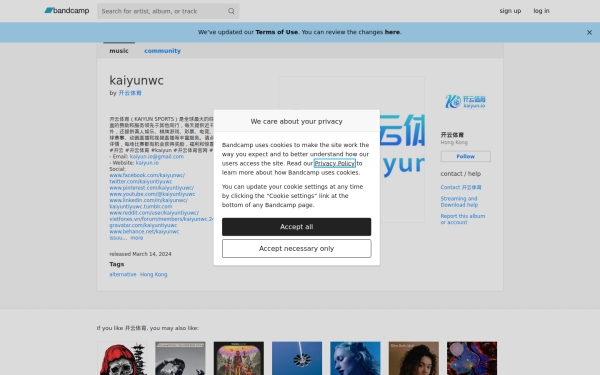The height and width of the screenshot is (375, 600).
Task: Click the album title kaiyunwc
Action: (136, 80)
